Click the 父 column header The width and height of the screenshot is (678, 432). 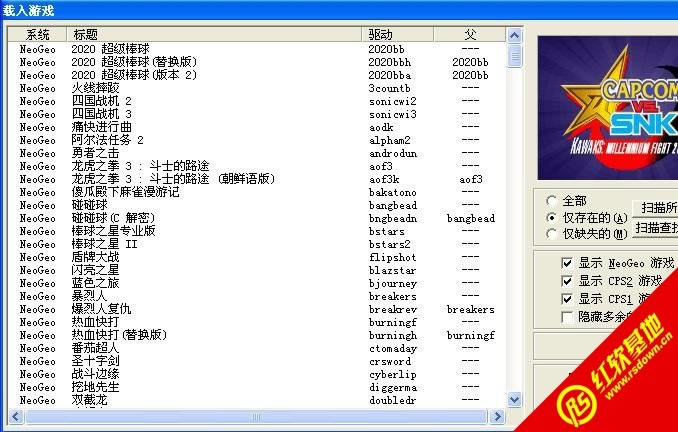point(470,34)
